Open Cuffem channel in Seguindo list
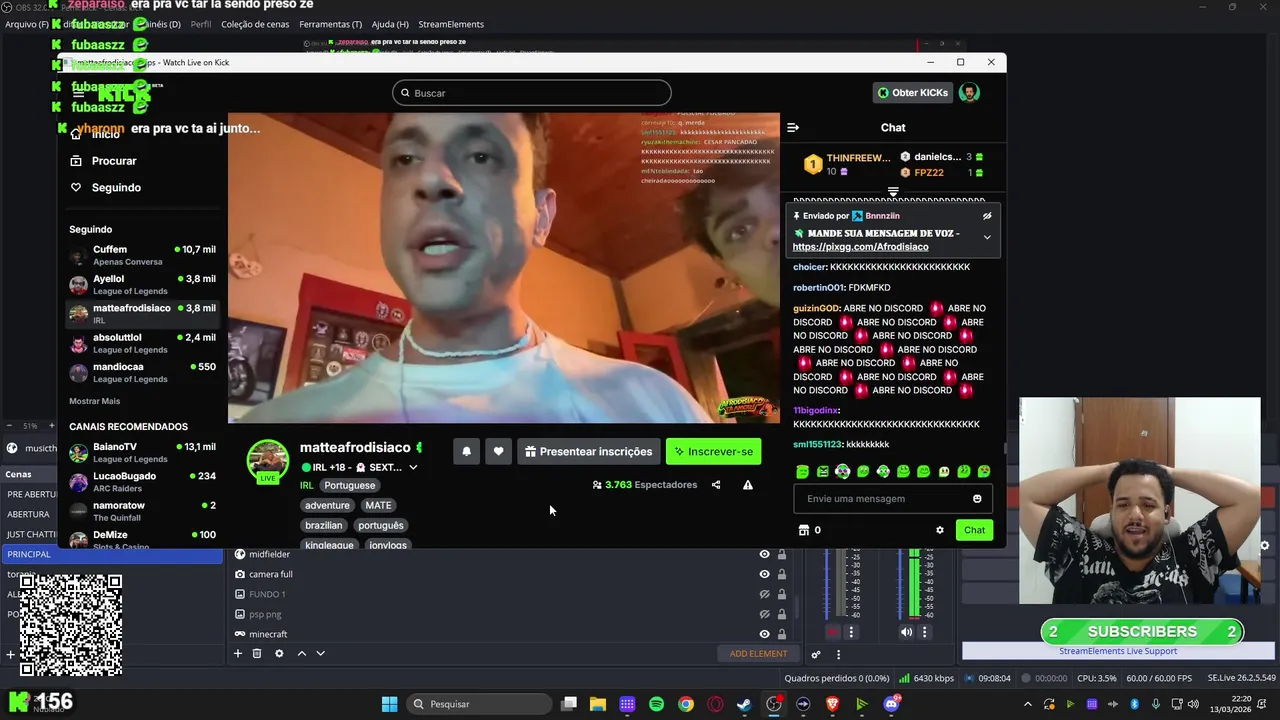1280x720 pixels. pyautogui.click(x=143, y=255)
